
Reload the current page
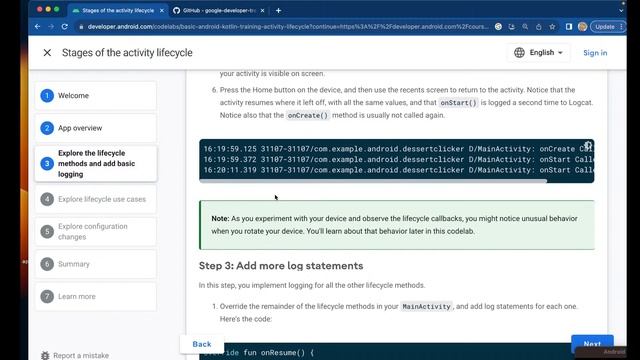64,27
